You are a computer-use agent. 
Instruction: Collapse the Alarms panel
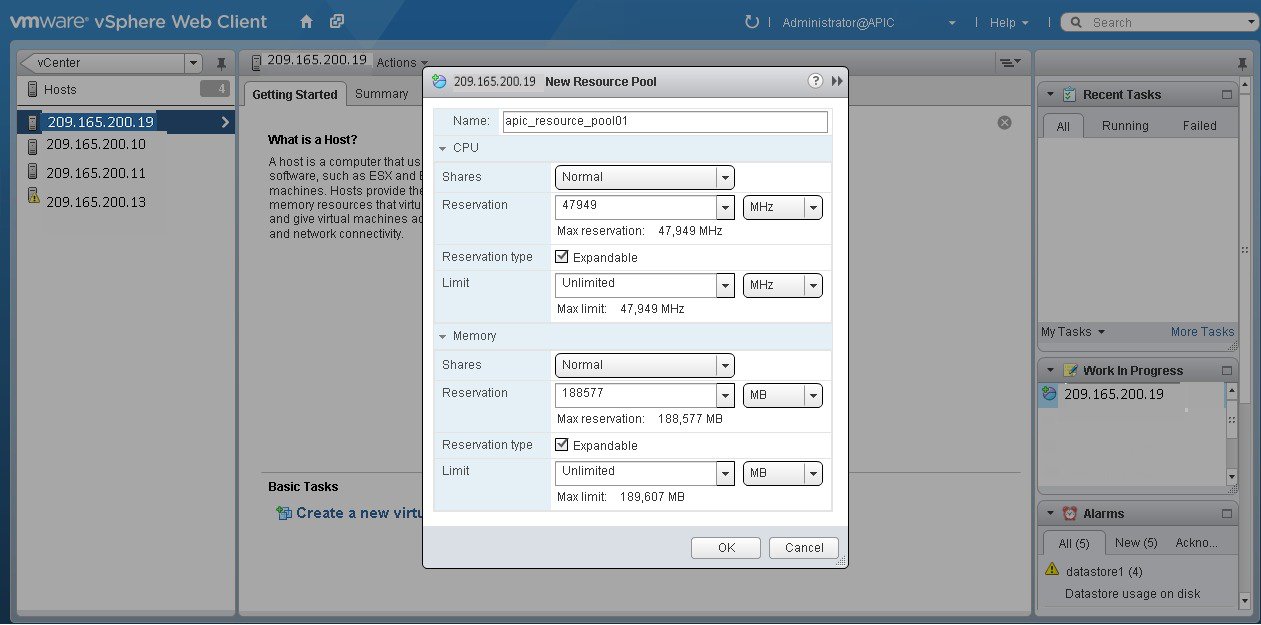click(x=1051, y=514)
